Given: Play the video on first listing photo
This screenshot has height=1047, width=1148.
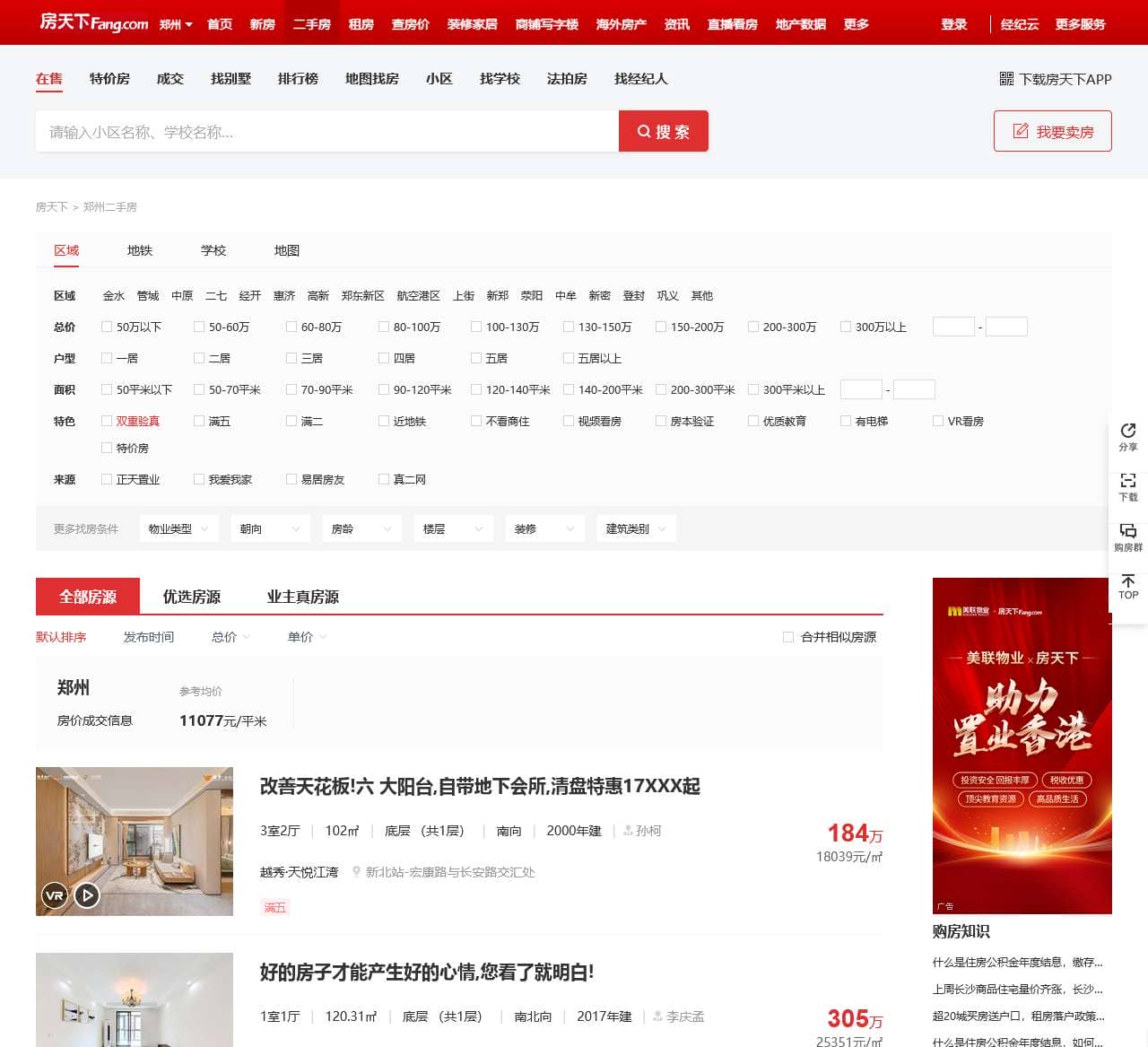Looking at the screenshot, I should click(87, 894).
